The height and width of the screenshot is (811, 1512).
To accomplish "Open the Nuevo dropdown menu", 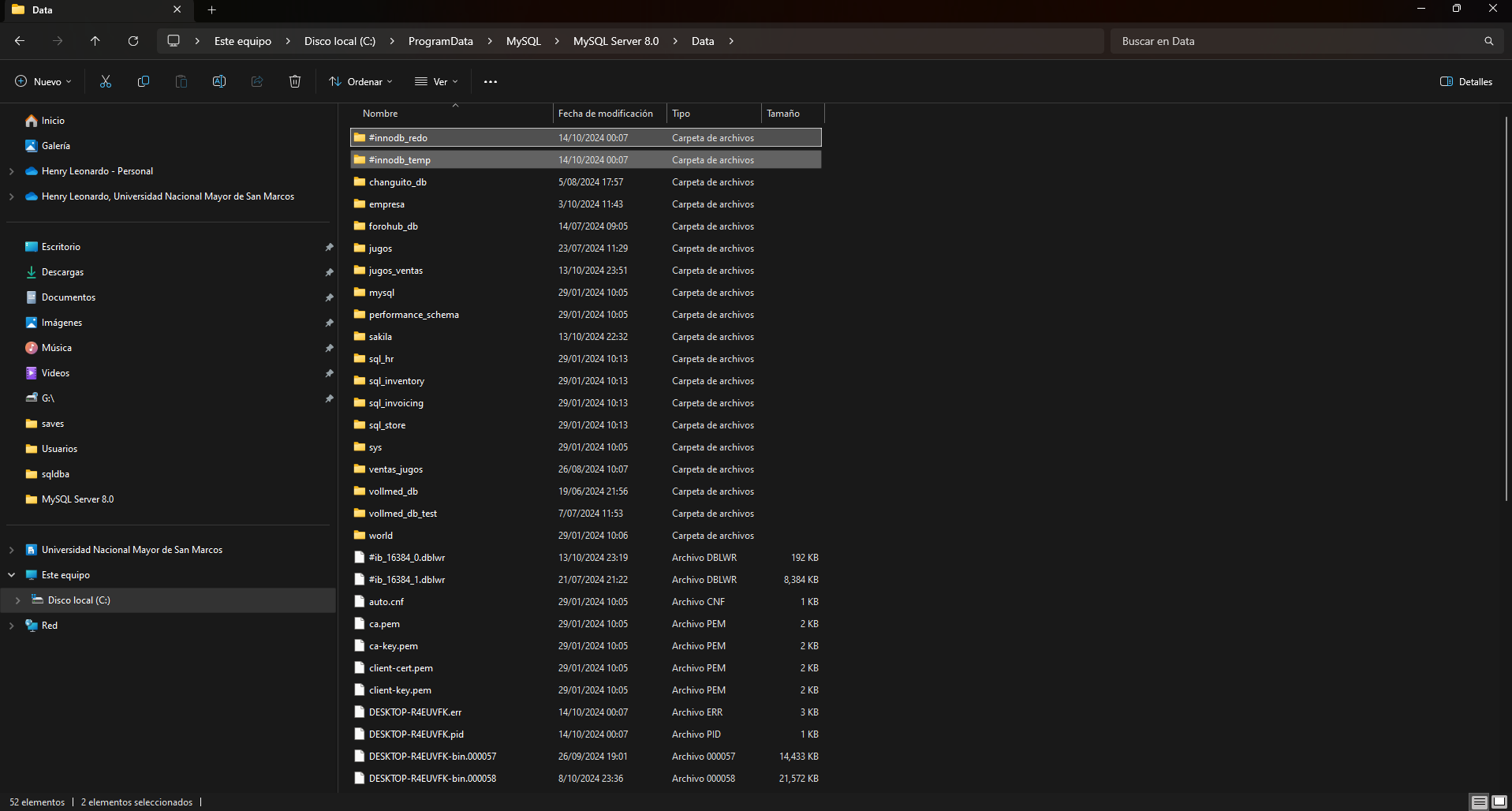I will pyautogui.click(x=43, y=81).
